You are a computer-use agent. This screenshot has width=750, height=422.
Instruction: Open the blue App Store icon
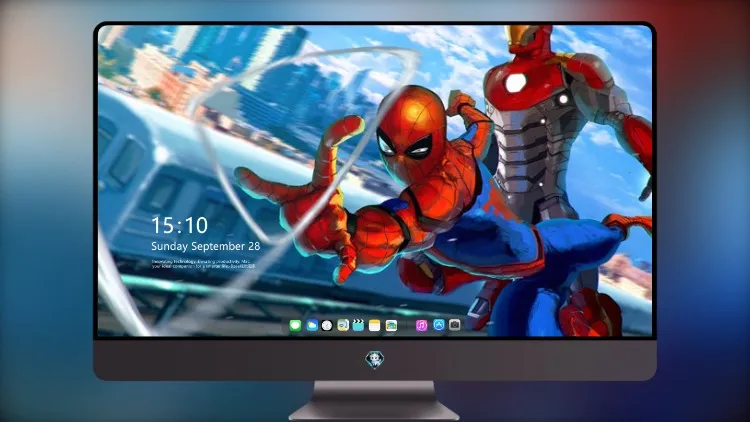(439, 325)
